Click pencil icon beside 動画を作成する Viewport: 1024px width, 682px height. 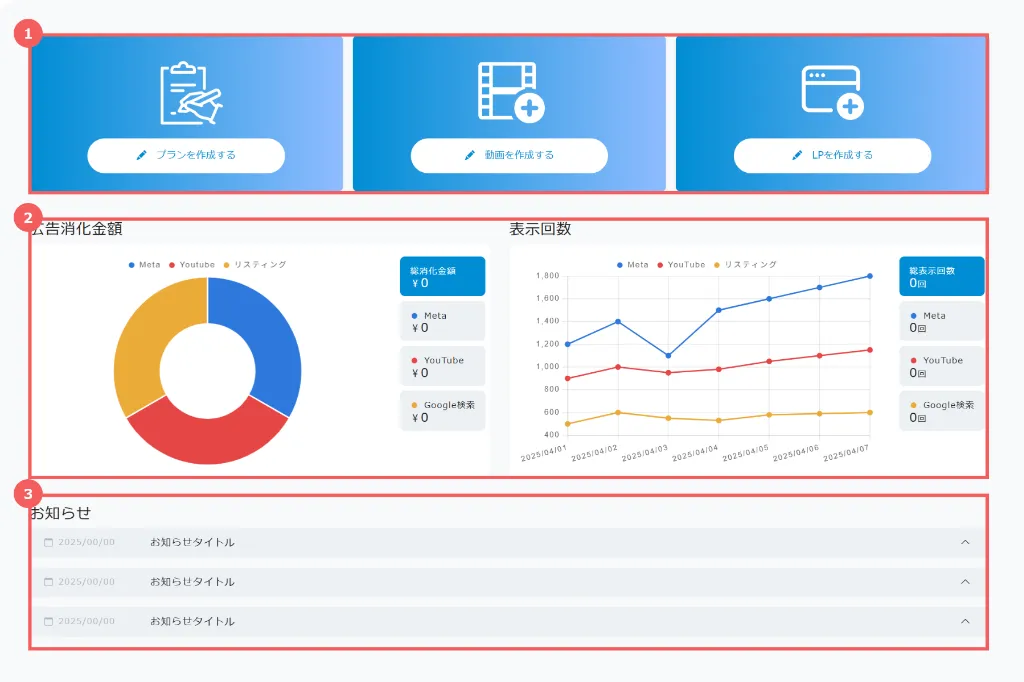click(469, 155)
